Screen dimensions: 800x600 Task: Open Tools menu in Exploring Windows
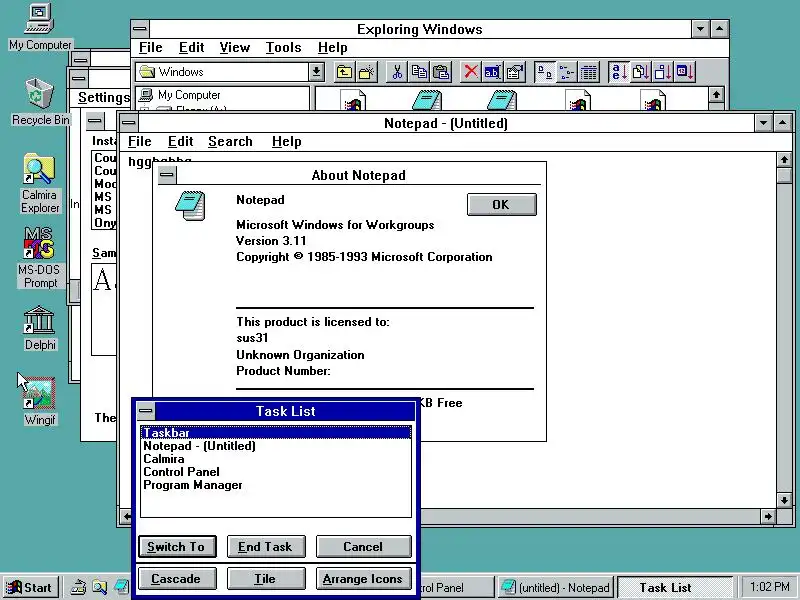[283, 48]
